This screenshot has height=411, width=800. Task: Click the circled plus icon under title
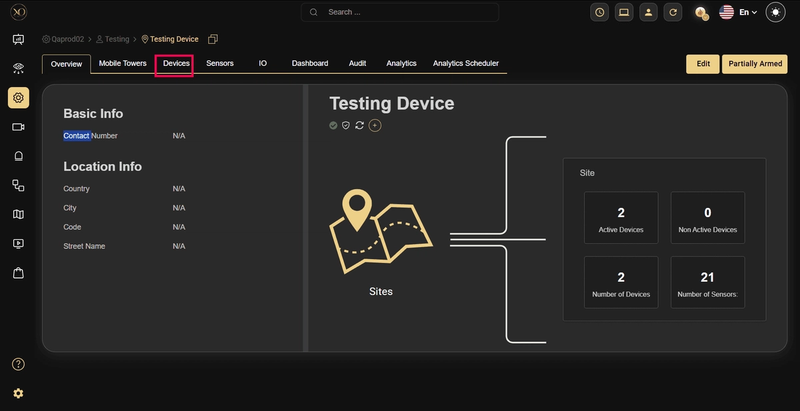coord(375,125)
